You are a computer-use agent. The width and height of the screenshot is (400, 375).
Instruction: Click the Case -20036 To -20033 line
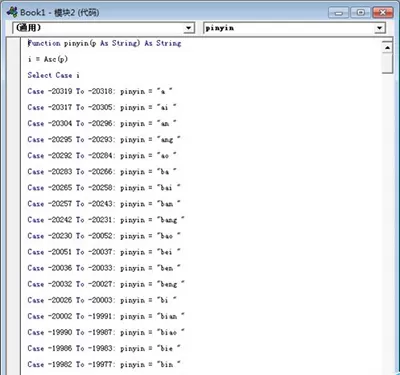pos(104,268)
